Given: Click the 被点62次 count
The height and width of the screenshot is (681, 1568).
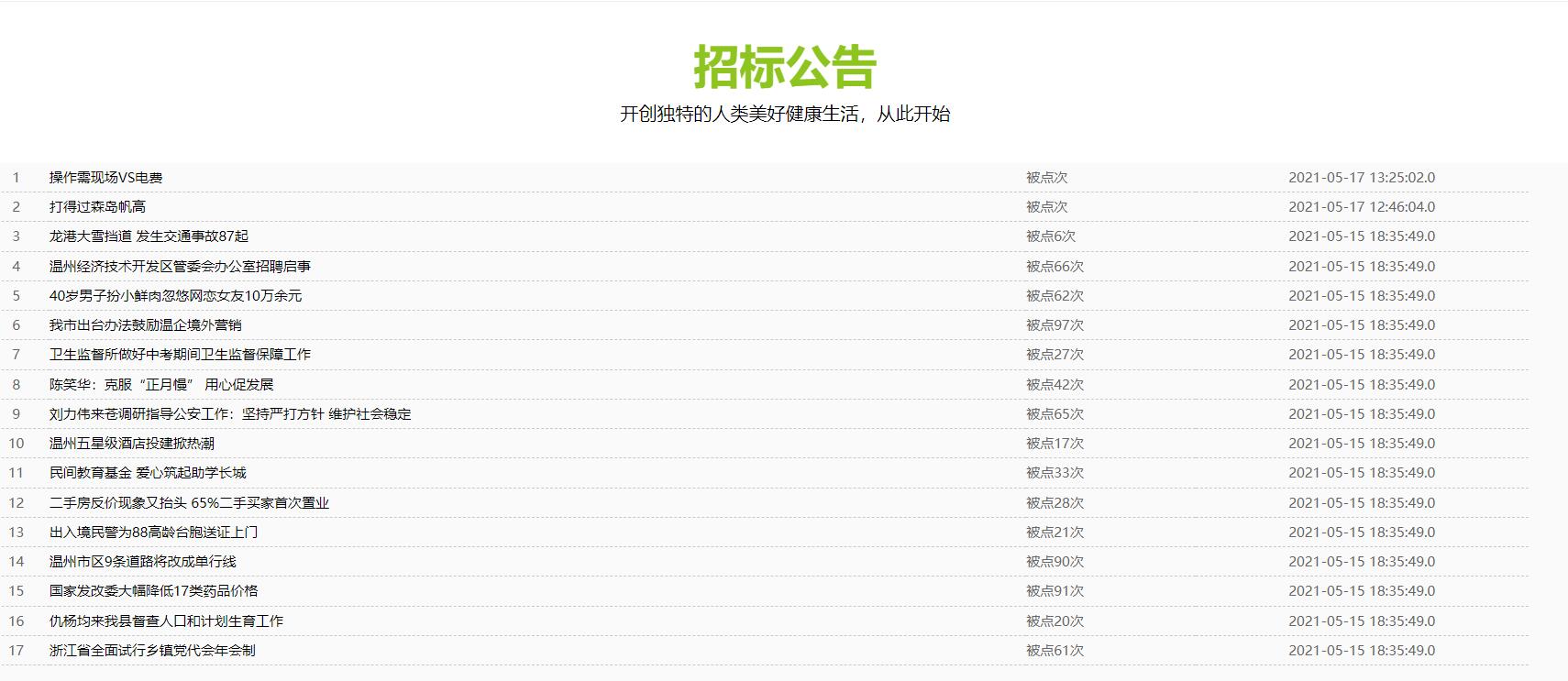Looking at the screenshot, I should tap(1055, 296).
